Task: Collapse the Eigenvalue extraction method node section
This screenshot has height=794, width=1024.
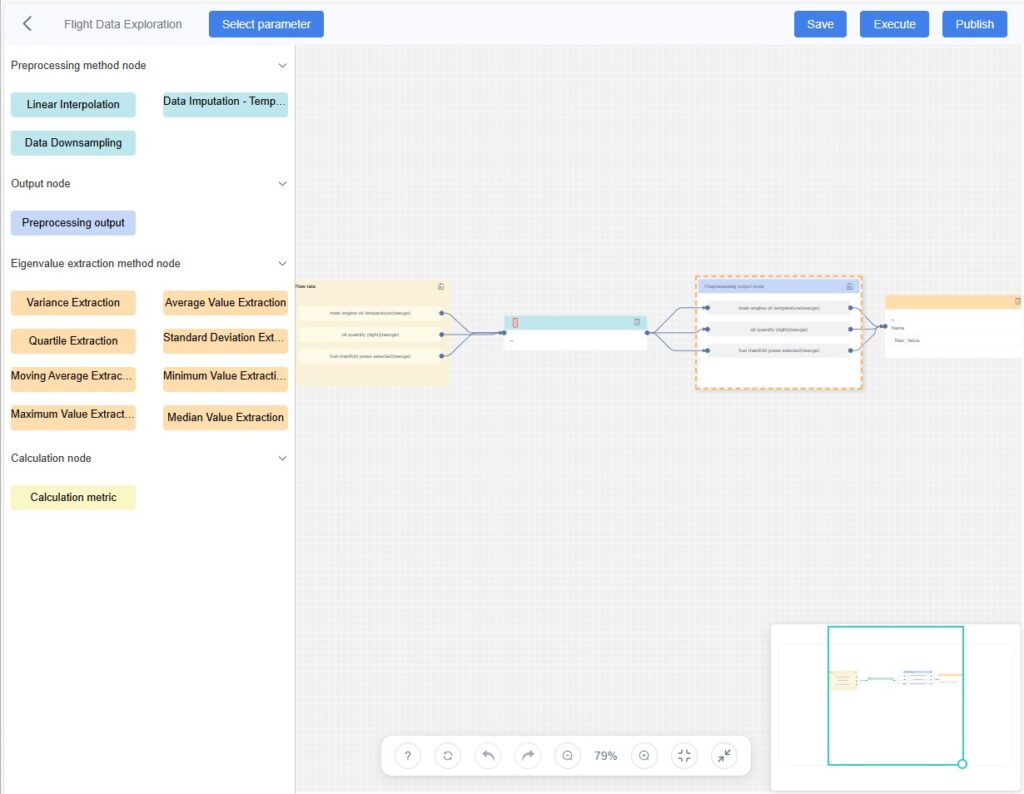Action: click(x=282, y=264)
